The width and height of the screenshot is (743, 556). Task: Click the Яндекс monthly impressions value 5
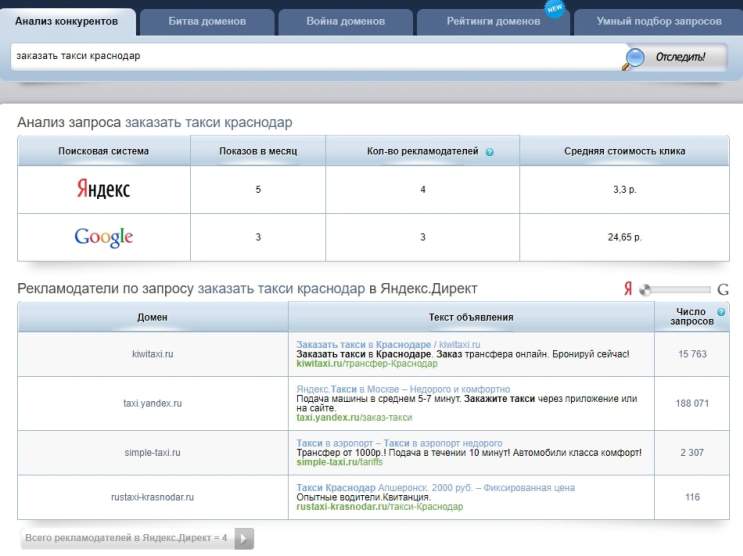pos(258,190)
